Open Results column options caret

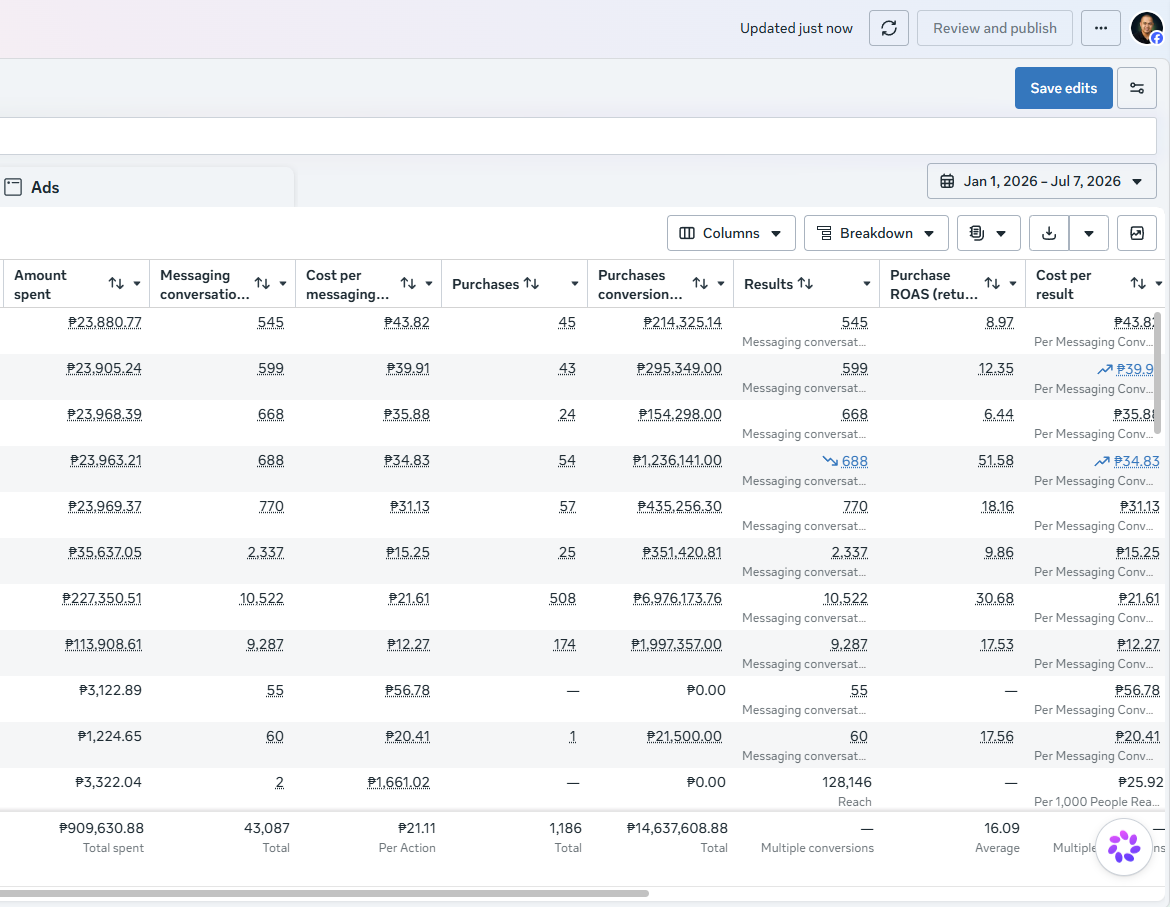point(866,283)
